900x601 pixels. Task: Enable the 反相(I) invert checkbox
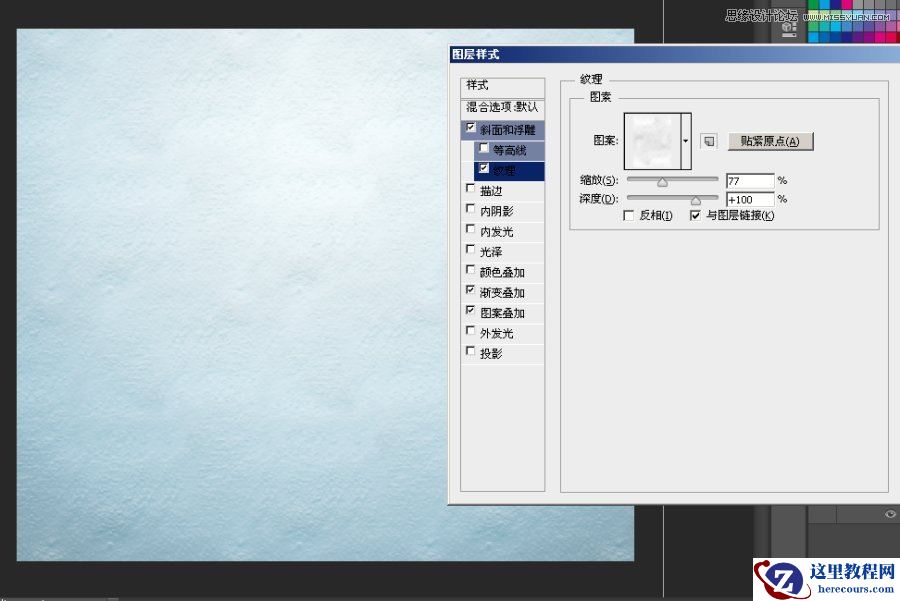coord(628,214)
